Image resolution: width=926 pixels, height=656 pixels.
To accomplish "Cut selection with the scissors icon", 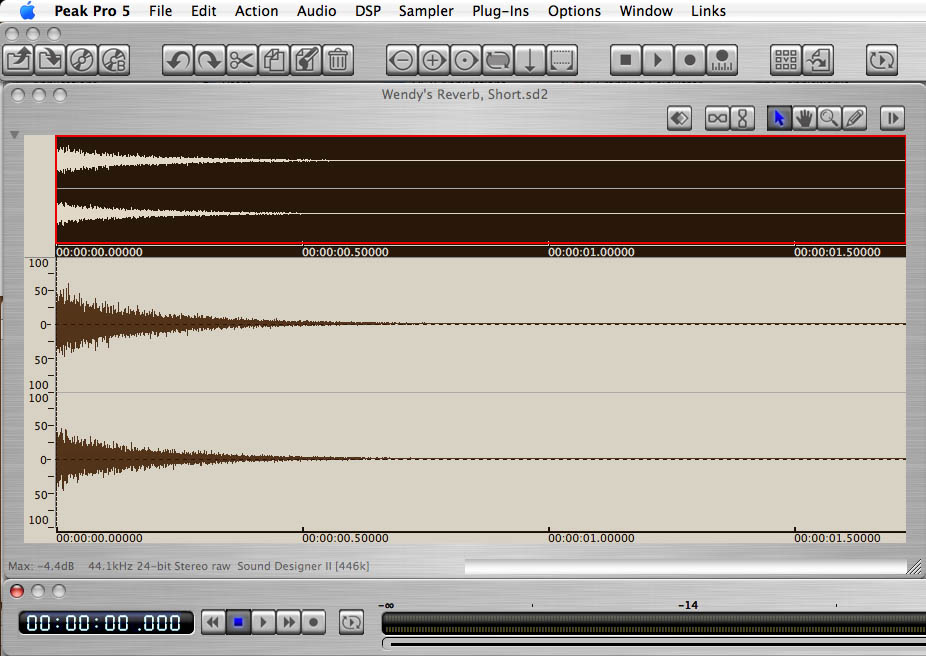I will pyautogui.click(x=242, y=60).
